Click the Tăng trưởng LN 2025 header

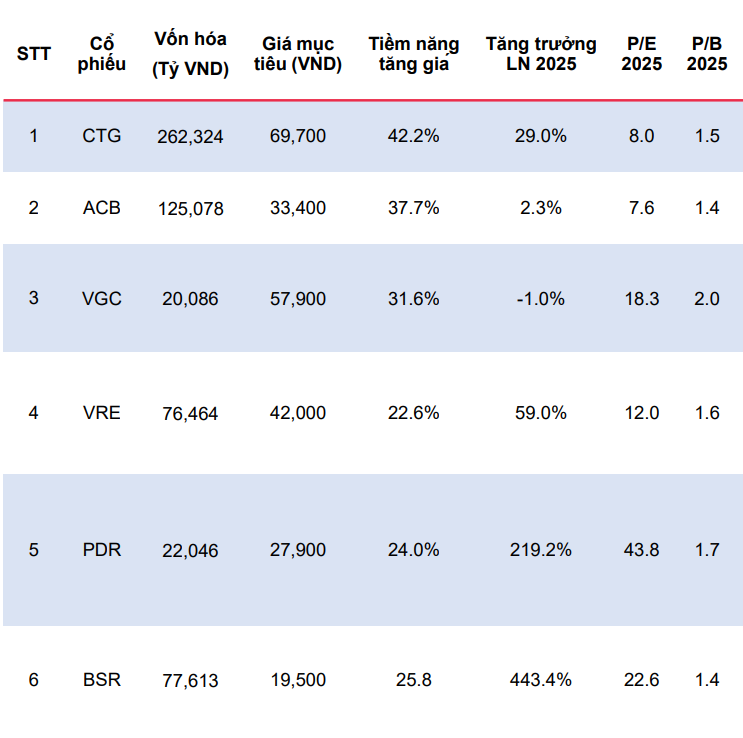541,54
